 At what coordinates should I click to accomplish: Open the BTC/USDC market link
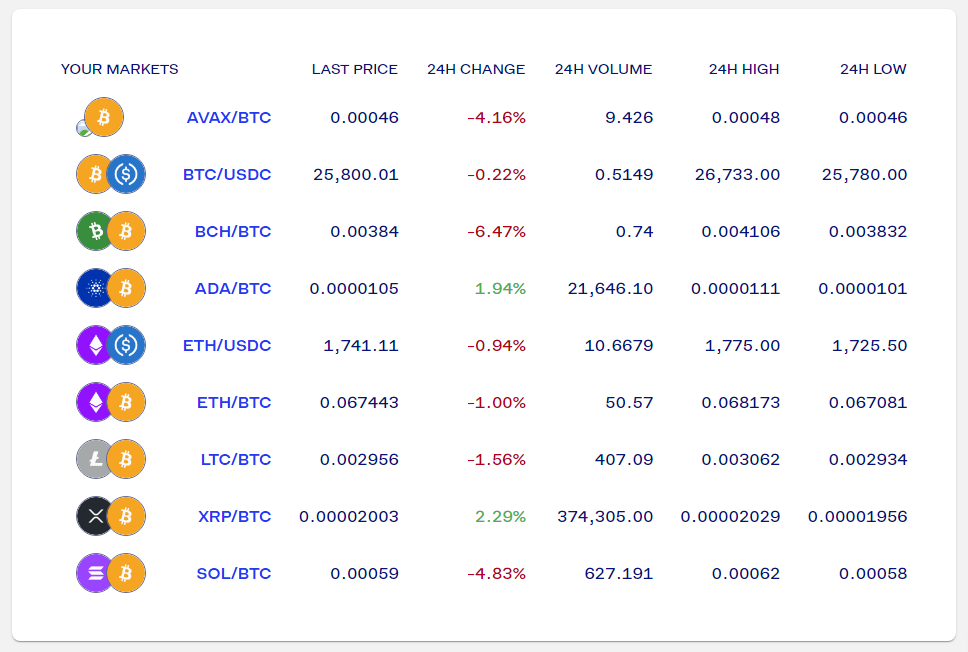coord(227,175)
